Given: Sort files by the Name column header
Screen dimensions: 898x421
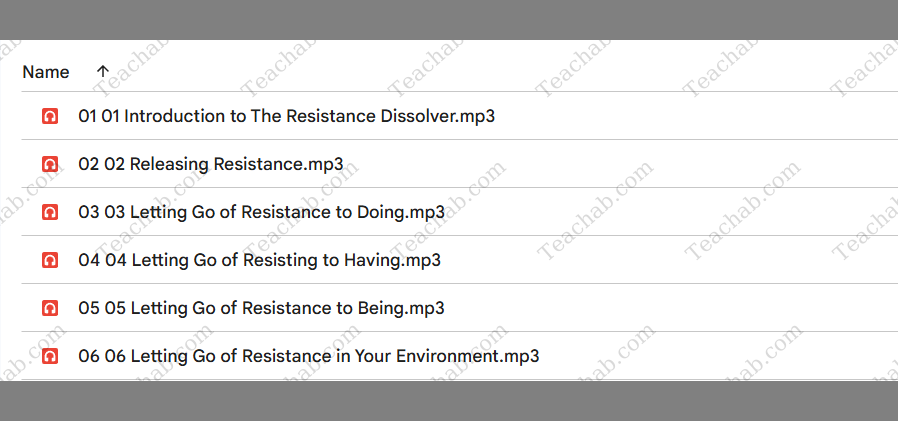Looking at the screenshot, I should click(x=46, y=72).
